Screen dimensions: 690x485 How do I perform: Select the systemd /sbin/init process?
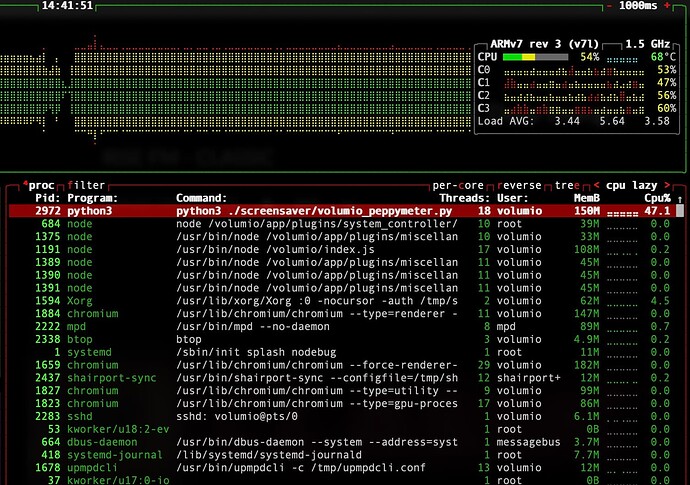point(342,352)
